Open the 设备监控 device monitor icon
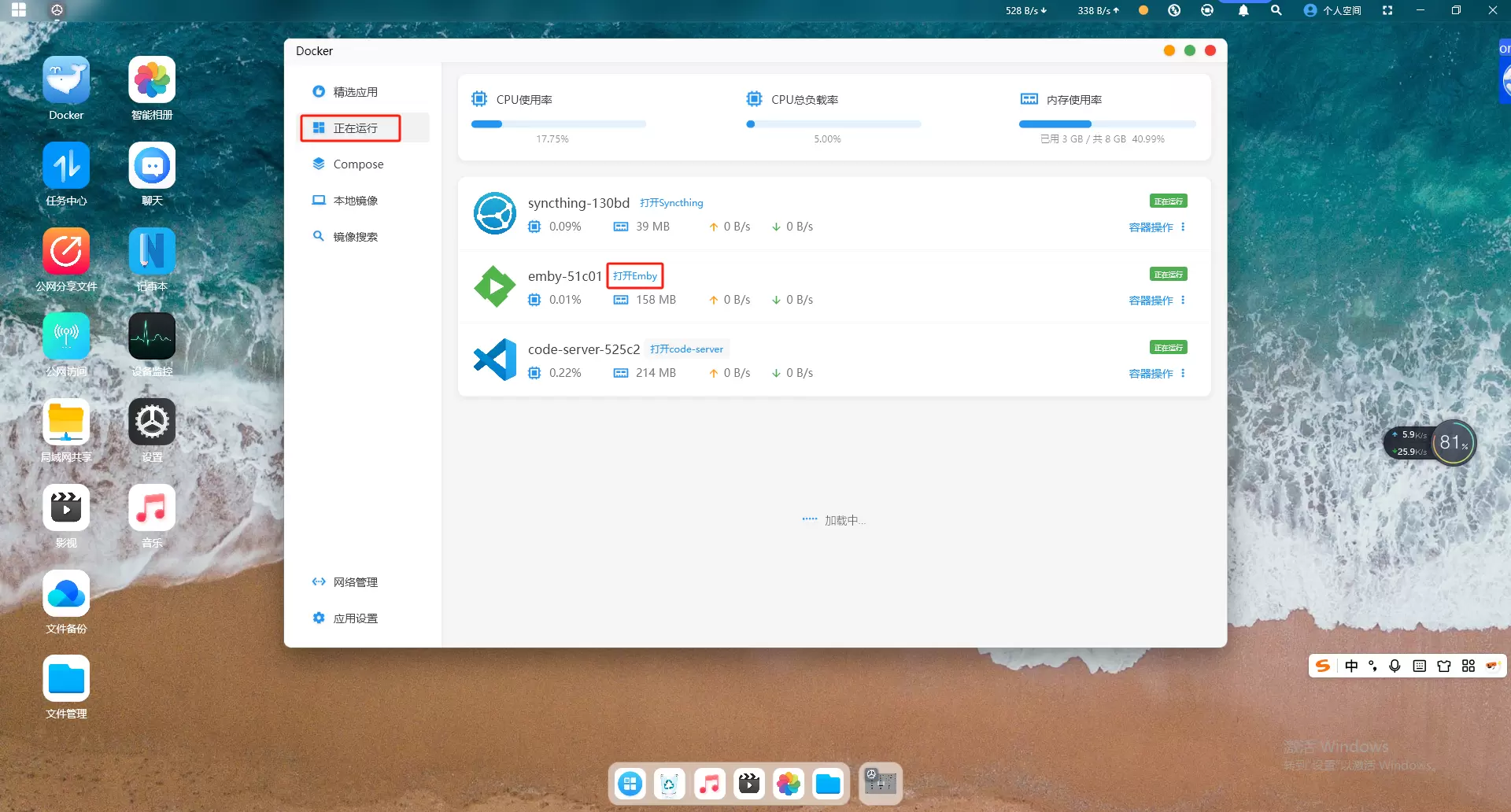Screen dimensions: 1511x812 pos(152,337)
